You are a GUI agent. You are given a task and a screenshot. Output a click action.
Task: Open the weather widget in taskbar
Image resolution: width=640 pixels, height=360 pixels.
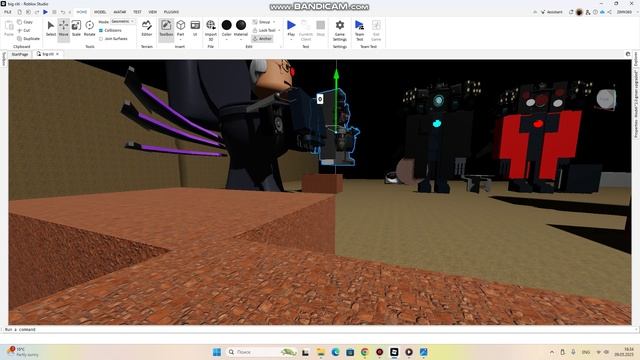pos(22,352)
